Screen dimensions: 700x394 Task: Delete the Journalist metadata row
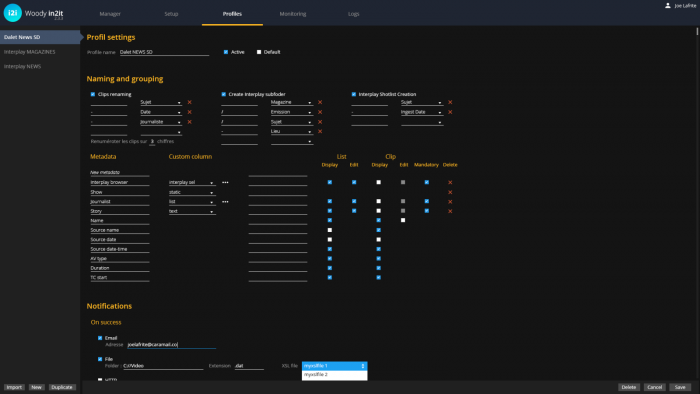[x=450, y=202]
